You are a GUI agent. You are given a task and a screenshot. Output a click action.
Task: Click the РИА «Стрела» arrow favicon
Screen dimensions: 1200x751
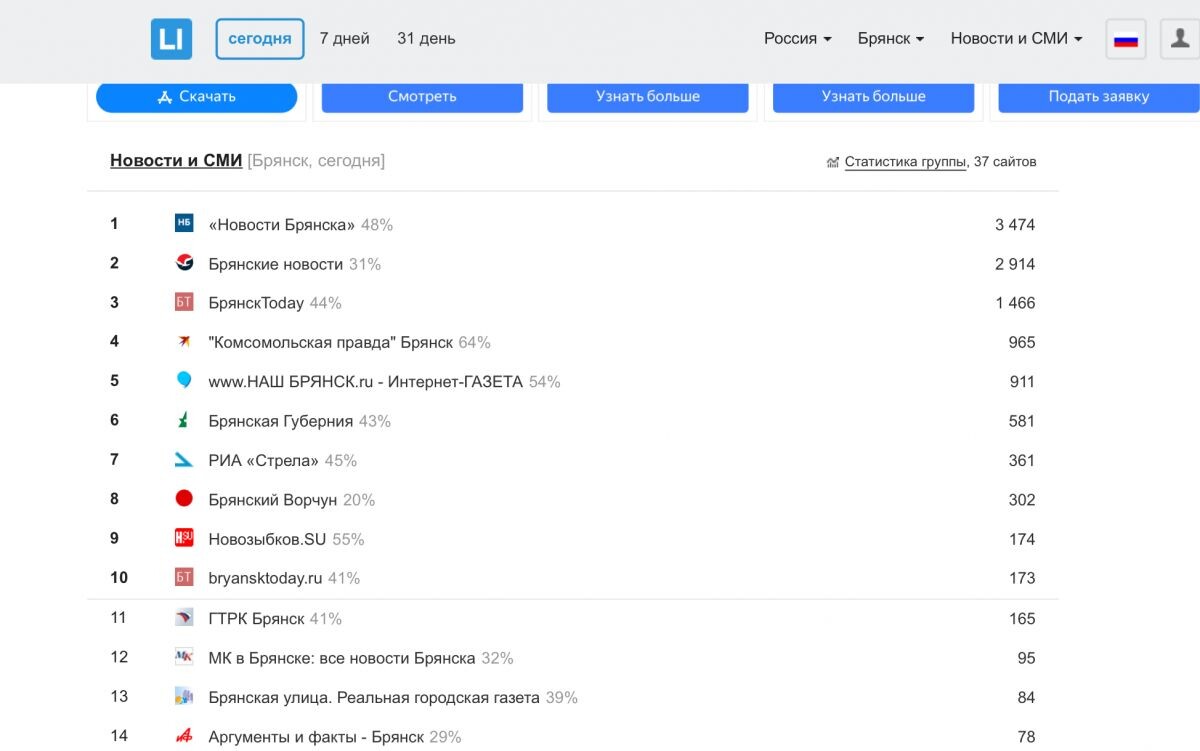[184, 460]
